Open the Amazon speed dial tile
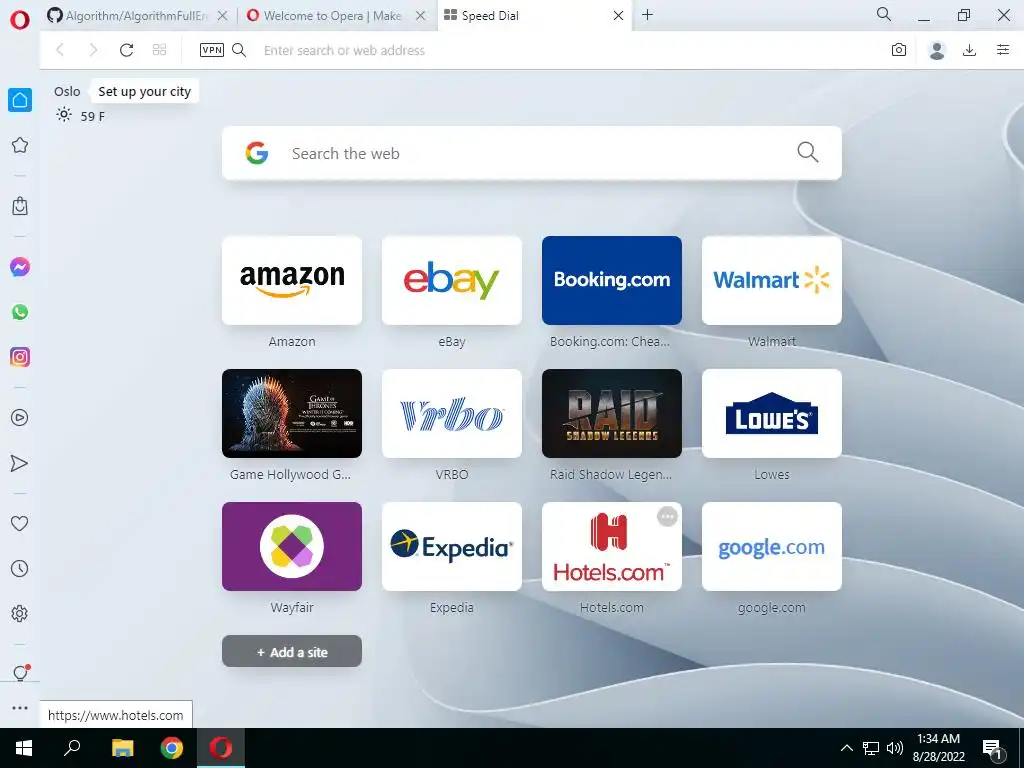The height and width of the screenshot is (768, 1024). [292, 280]
